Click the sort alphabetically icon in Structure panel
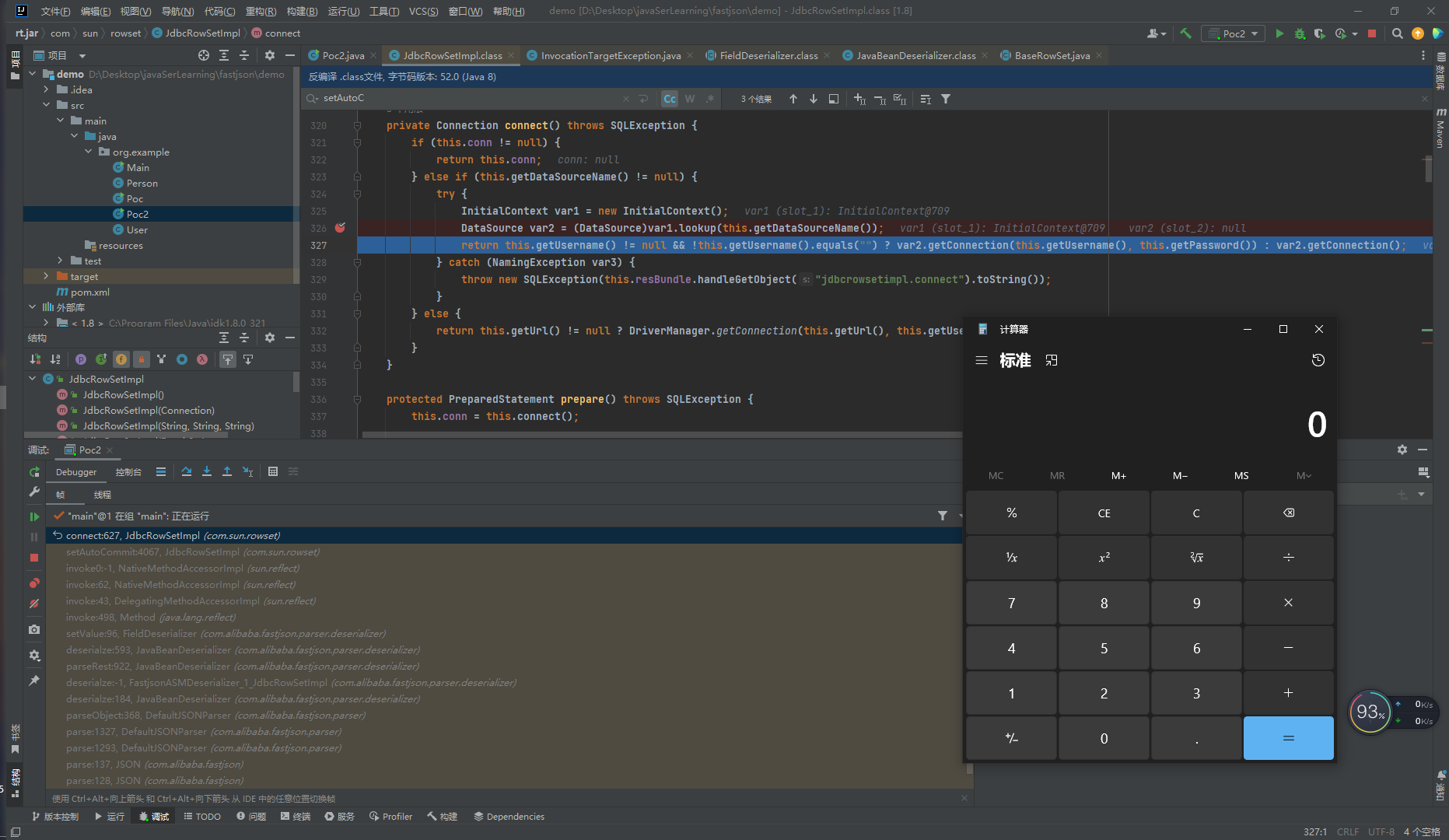The width and height of the screenshot is (1449, 840). pos(55,359)
